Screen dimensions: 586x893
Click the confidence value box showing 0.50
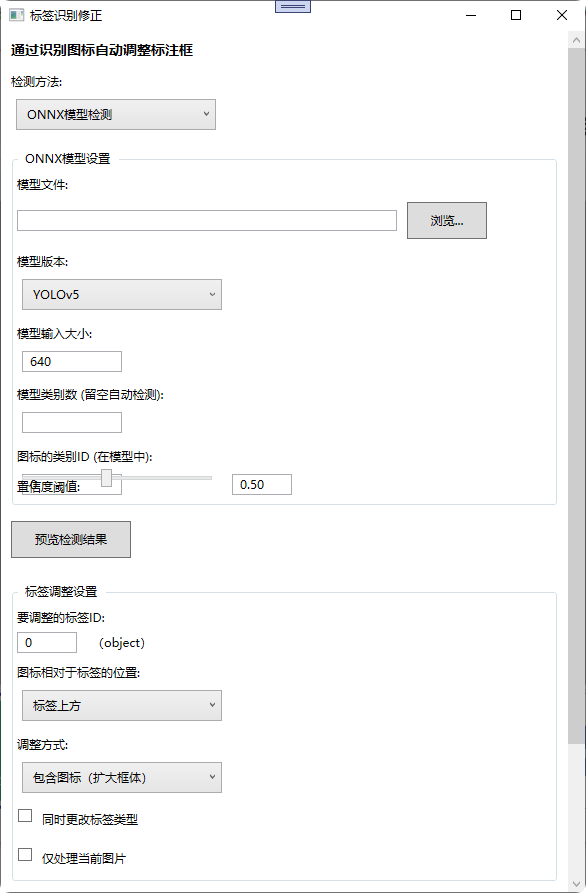point(260,484)
